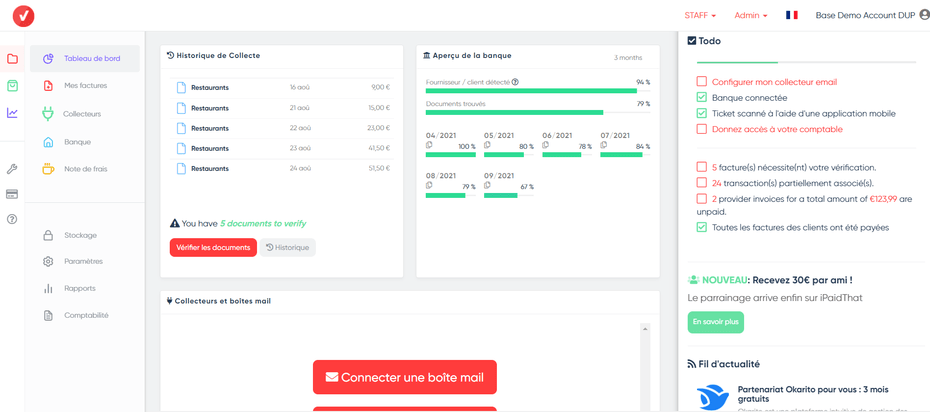Viewport: 930px width, 412px height.
Task: Open the Admin dropdown menu
Action: tap(750, 16)
